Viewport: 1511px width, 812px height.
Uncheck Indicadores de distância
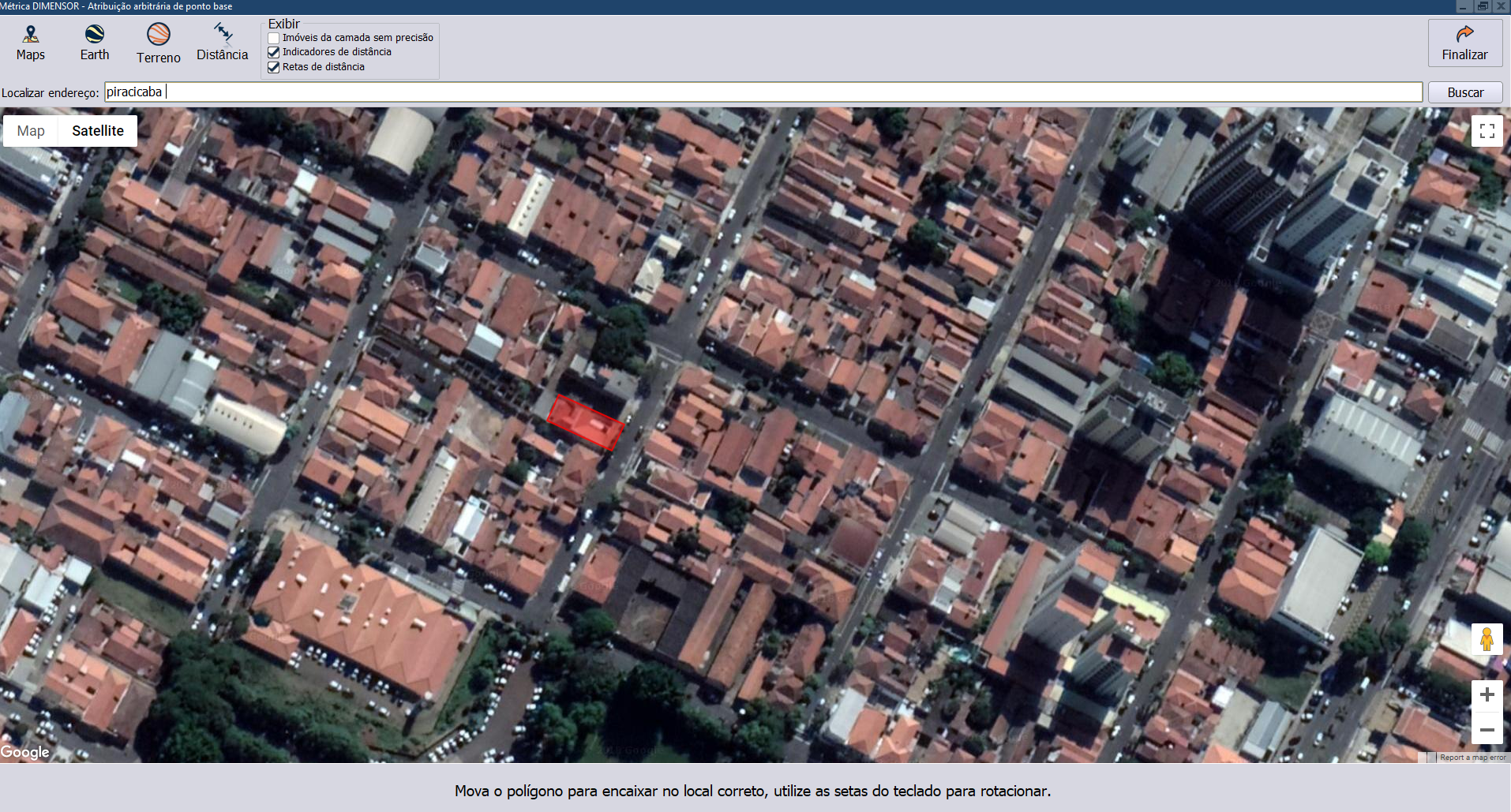274,52
